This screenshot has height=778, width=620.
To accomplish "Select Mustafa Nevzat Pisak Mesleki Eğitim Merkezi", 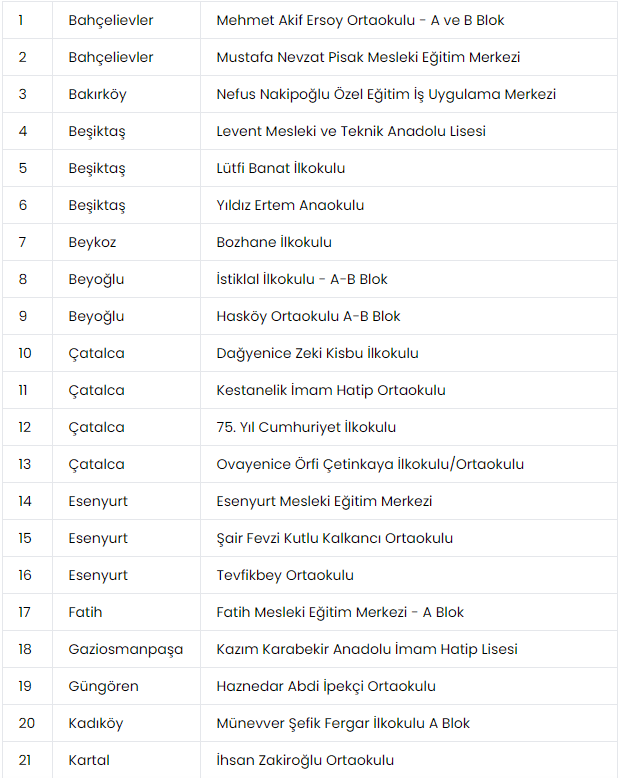I will 368,57.
